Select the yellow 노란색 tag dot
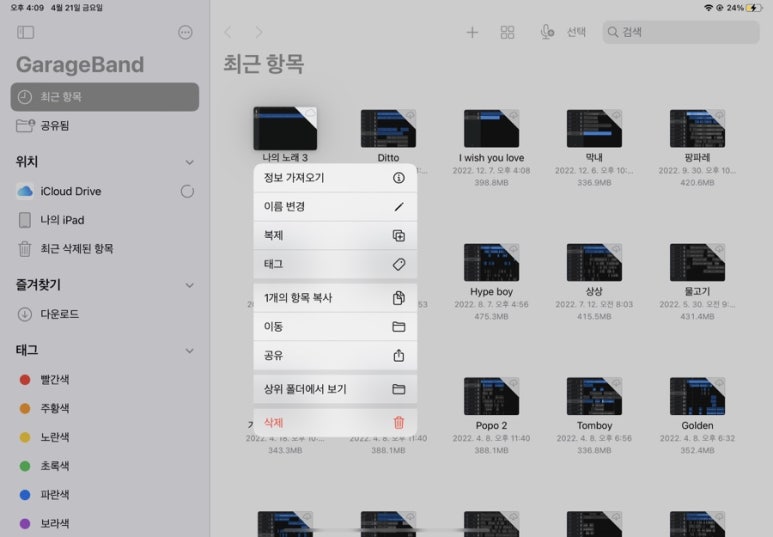 [25, 437]
